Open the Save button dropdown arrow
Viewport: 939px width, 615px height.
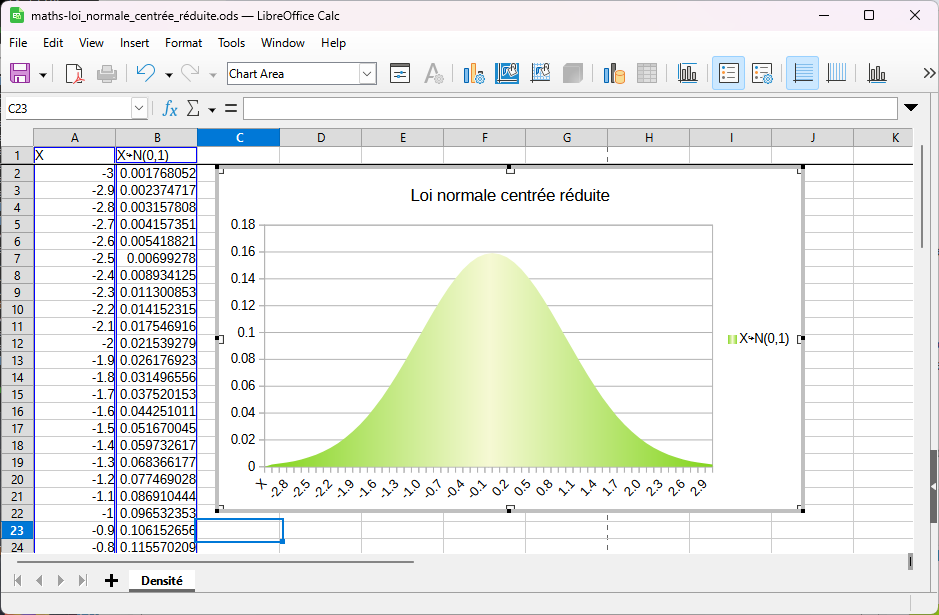click(43, 75)
